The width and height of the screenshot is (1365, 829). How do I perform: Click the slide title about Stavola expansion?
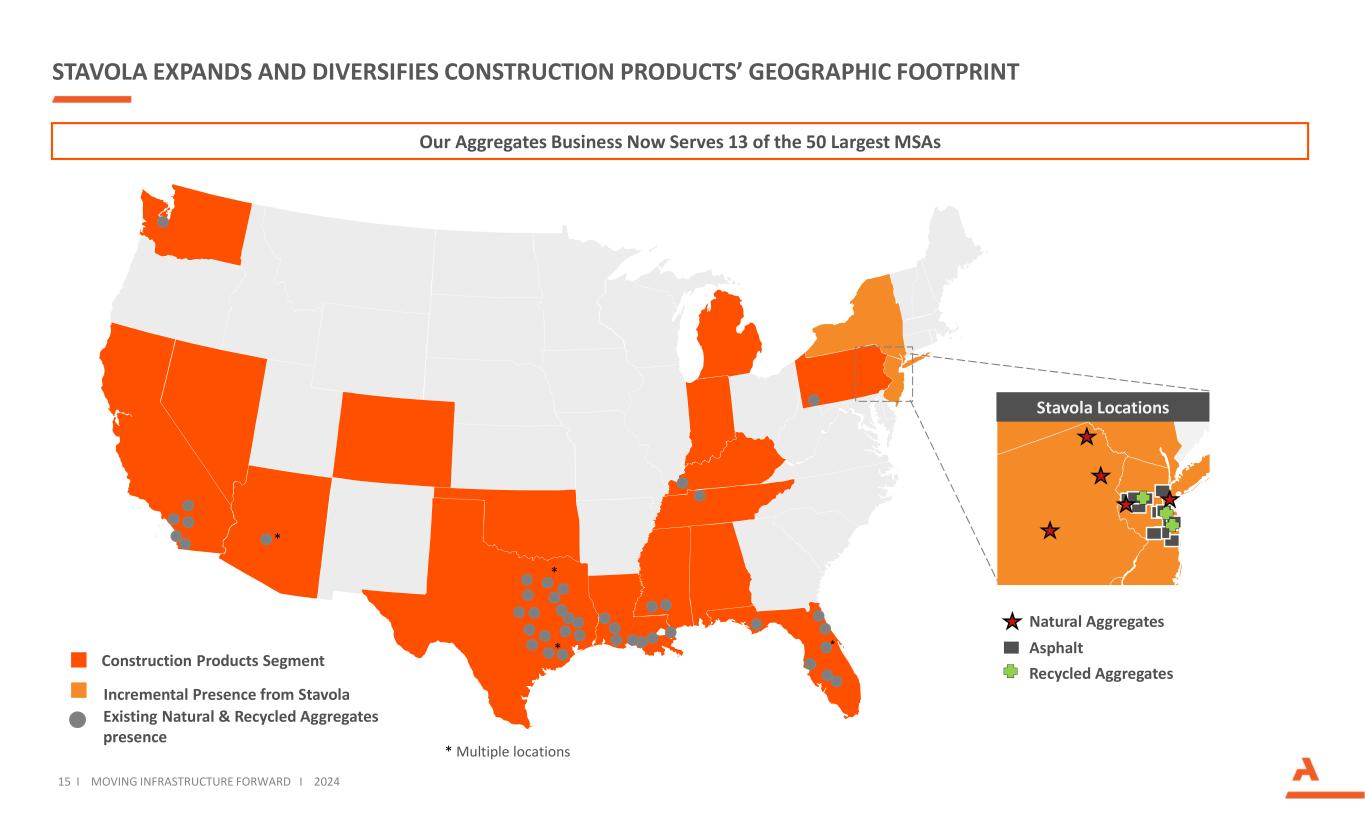click(x=536, y=72)
